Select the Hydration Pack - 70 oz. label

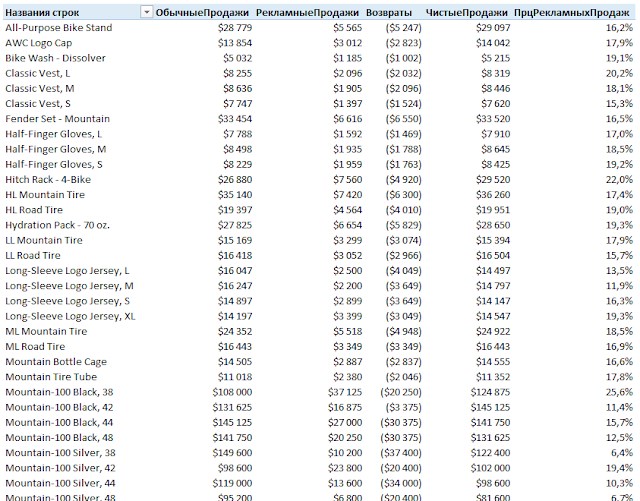[x=57, y=225]
